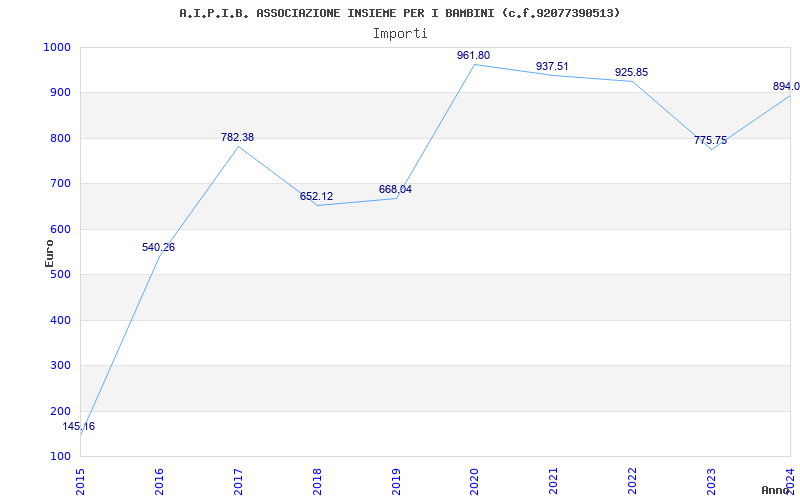Select data label 782.38

click(237, 137)
